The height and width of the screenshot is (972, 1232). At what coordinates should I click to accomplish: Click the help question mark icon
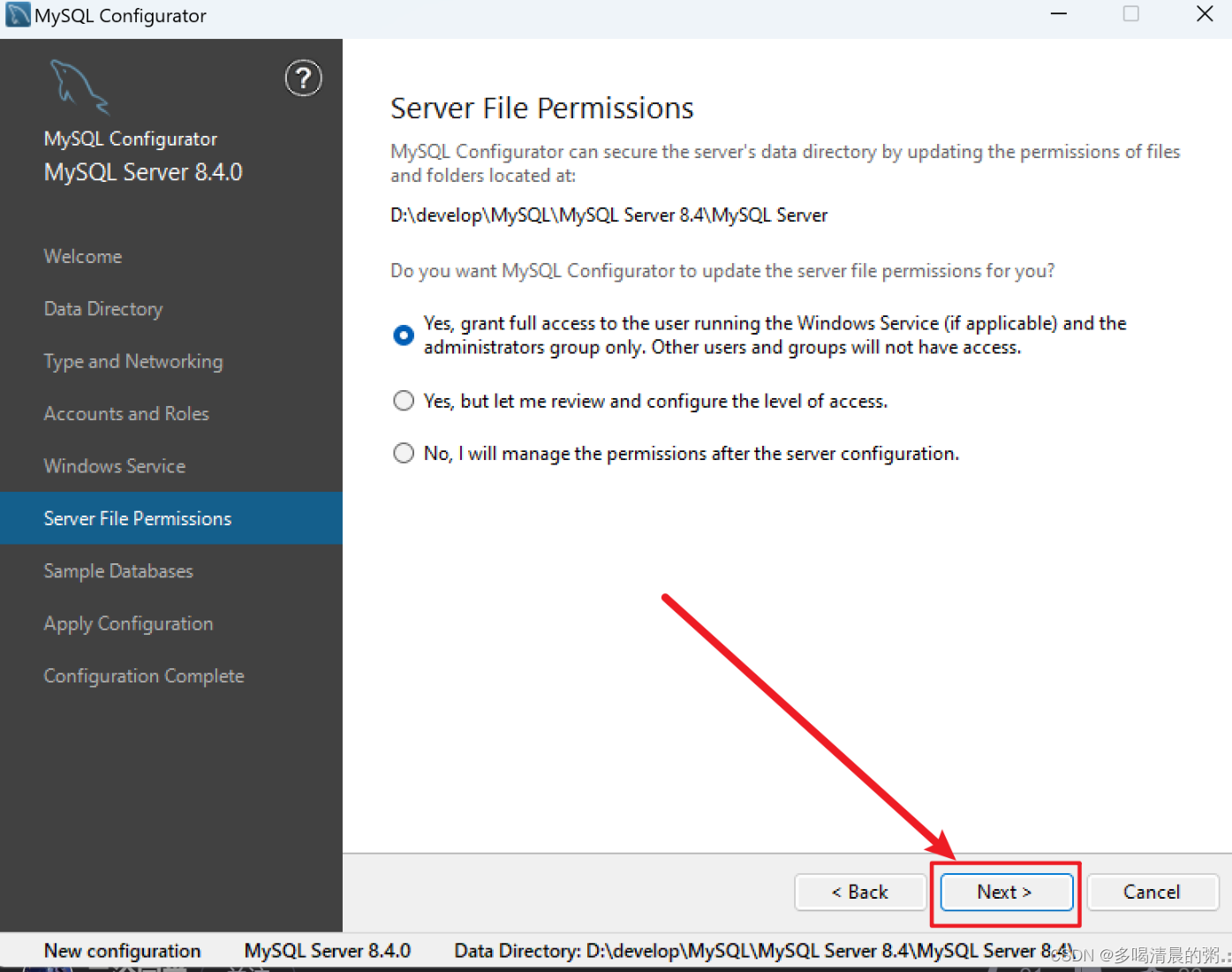[x=303, y=79]
